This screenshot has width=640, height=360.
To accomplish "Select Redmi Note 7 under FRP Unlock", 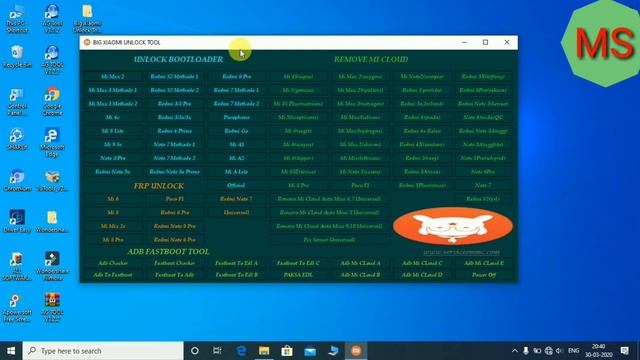I will tap(236, 199).
